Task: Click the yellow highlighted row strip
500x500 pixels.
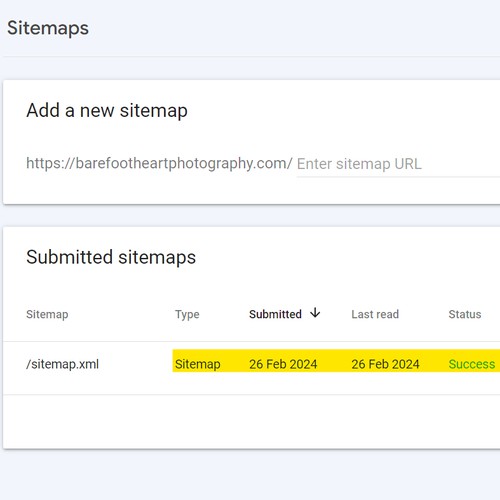Action: 336,361
